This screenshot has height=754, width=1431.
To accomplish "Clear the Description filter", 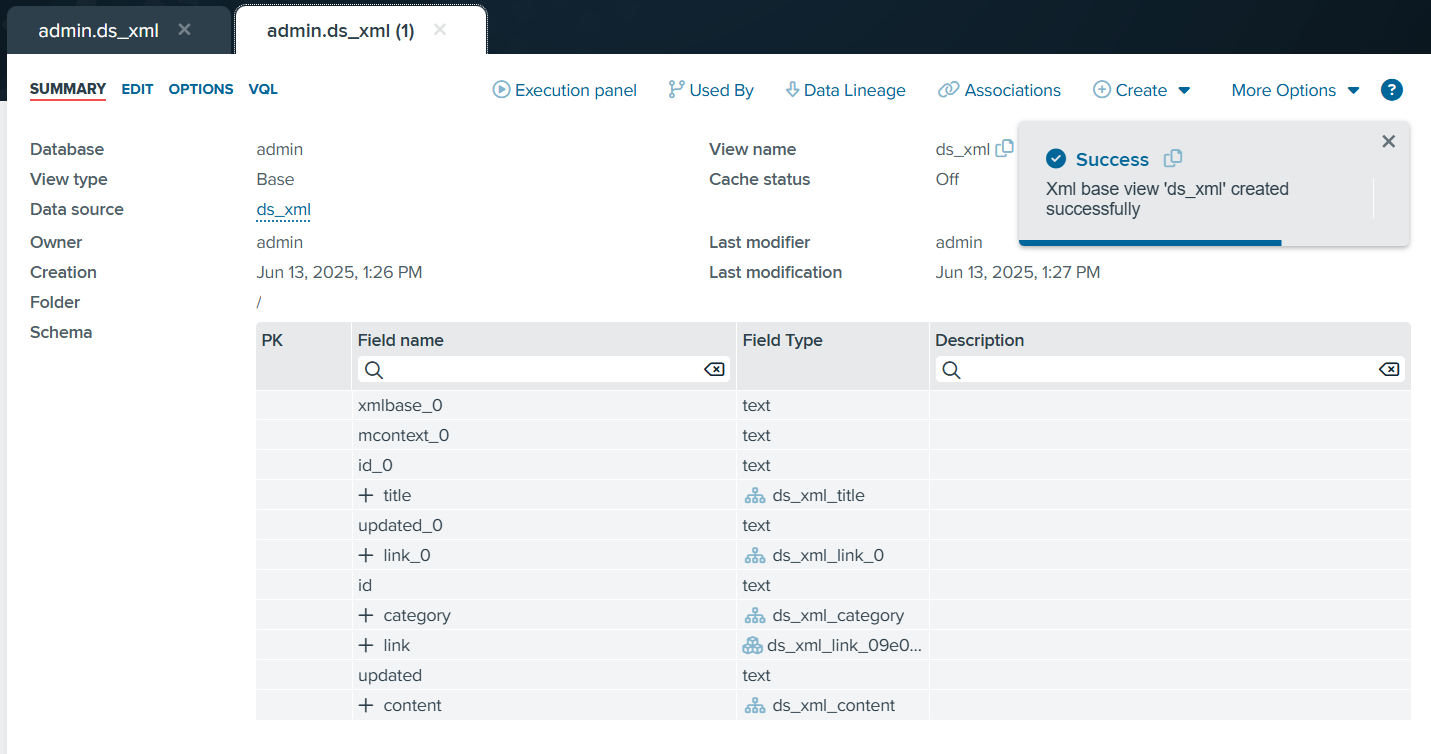I will click(1388, 370).
